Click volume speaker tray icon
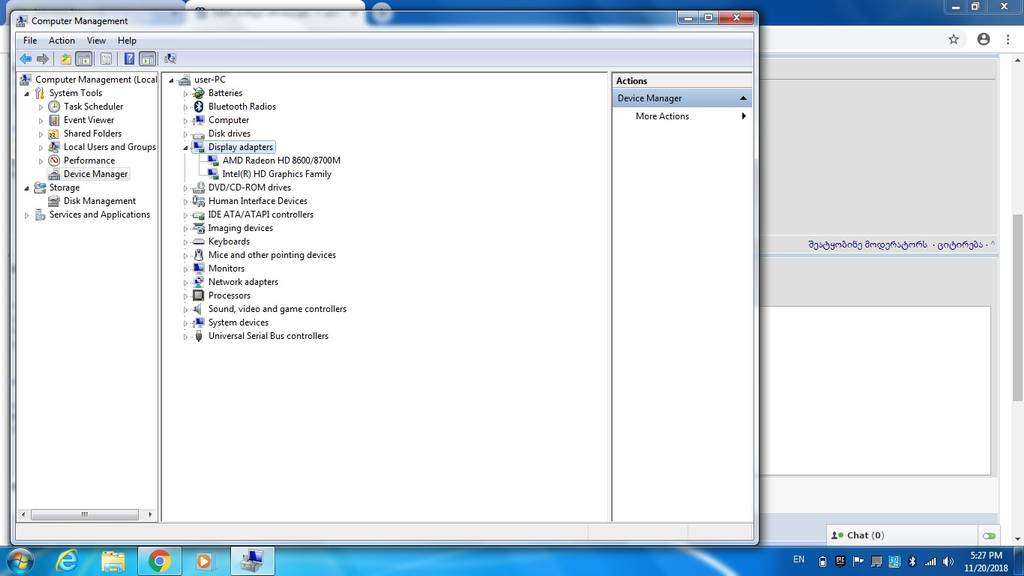The image size is (1024, 576). [948, 562]
